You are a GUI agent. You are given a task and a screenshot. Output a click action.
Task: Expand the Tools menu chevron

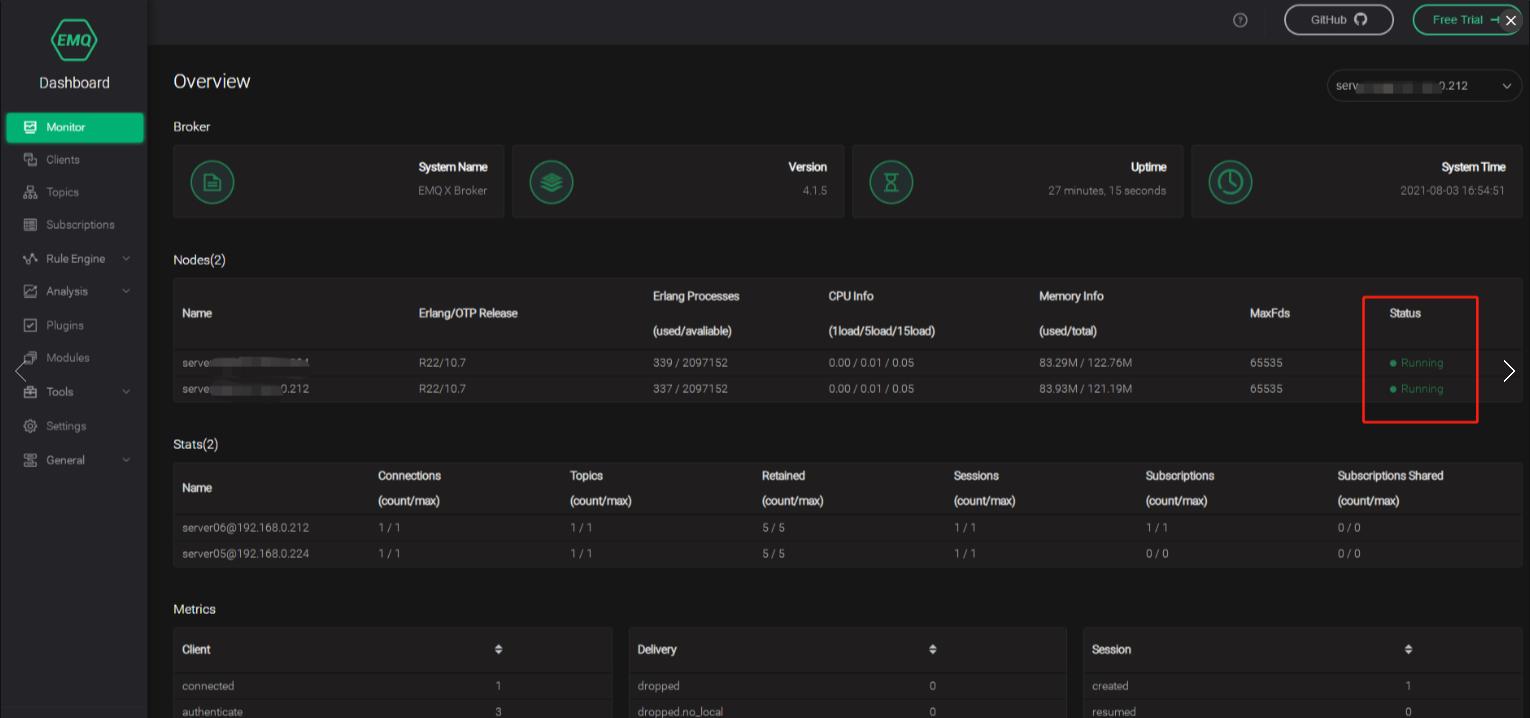[x=126, y=391]
